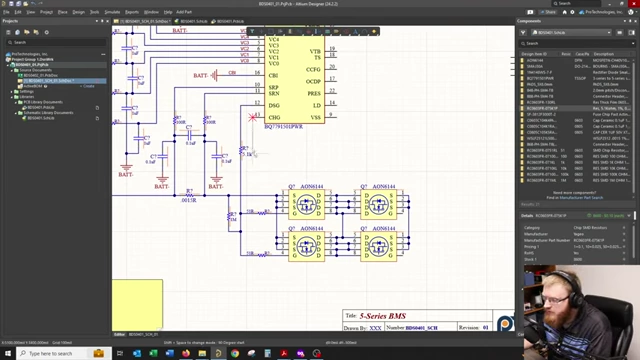Viewport: 640px width, 360px height.
Task: Switch to the BDS0401.SchLib document tab
Action: click(191, 21)
